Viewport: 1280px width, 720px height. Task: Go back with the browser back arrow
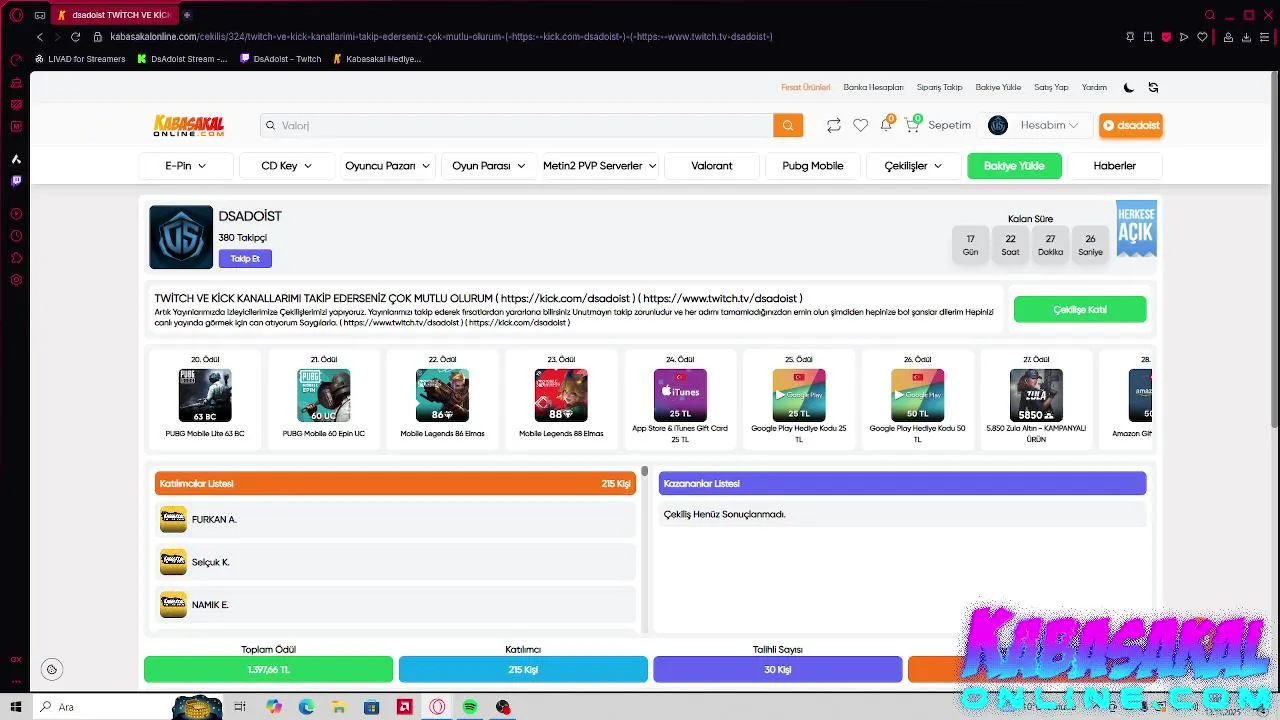[40, 37]
